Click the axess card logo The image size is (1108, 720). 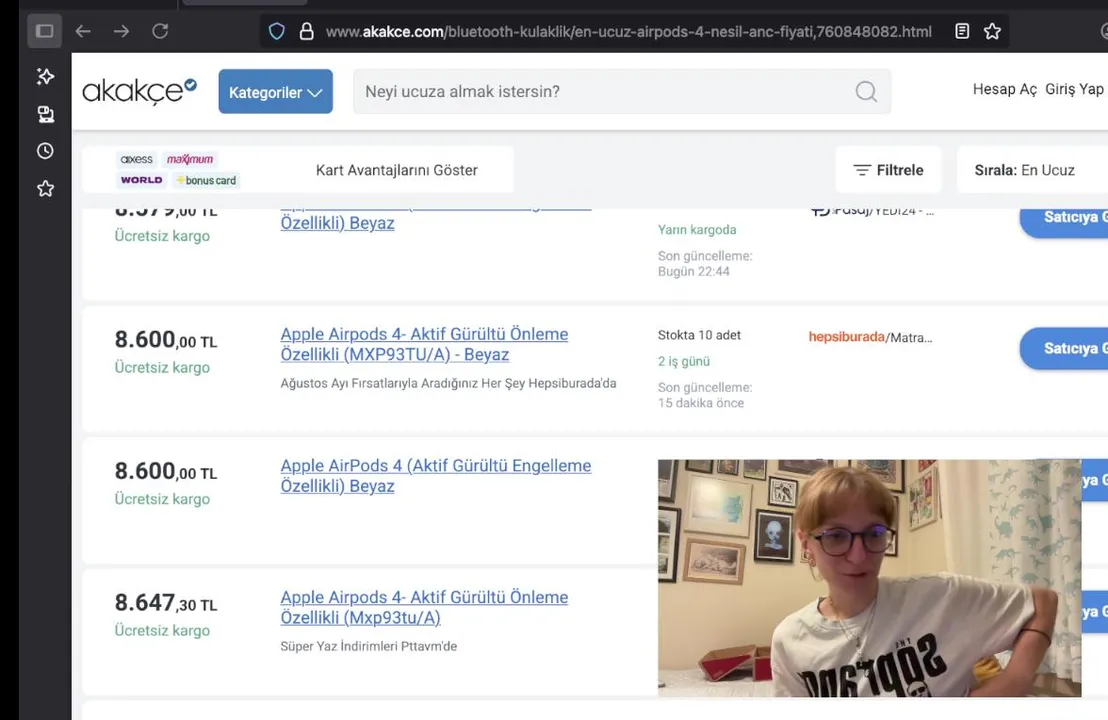(136, 159)
